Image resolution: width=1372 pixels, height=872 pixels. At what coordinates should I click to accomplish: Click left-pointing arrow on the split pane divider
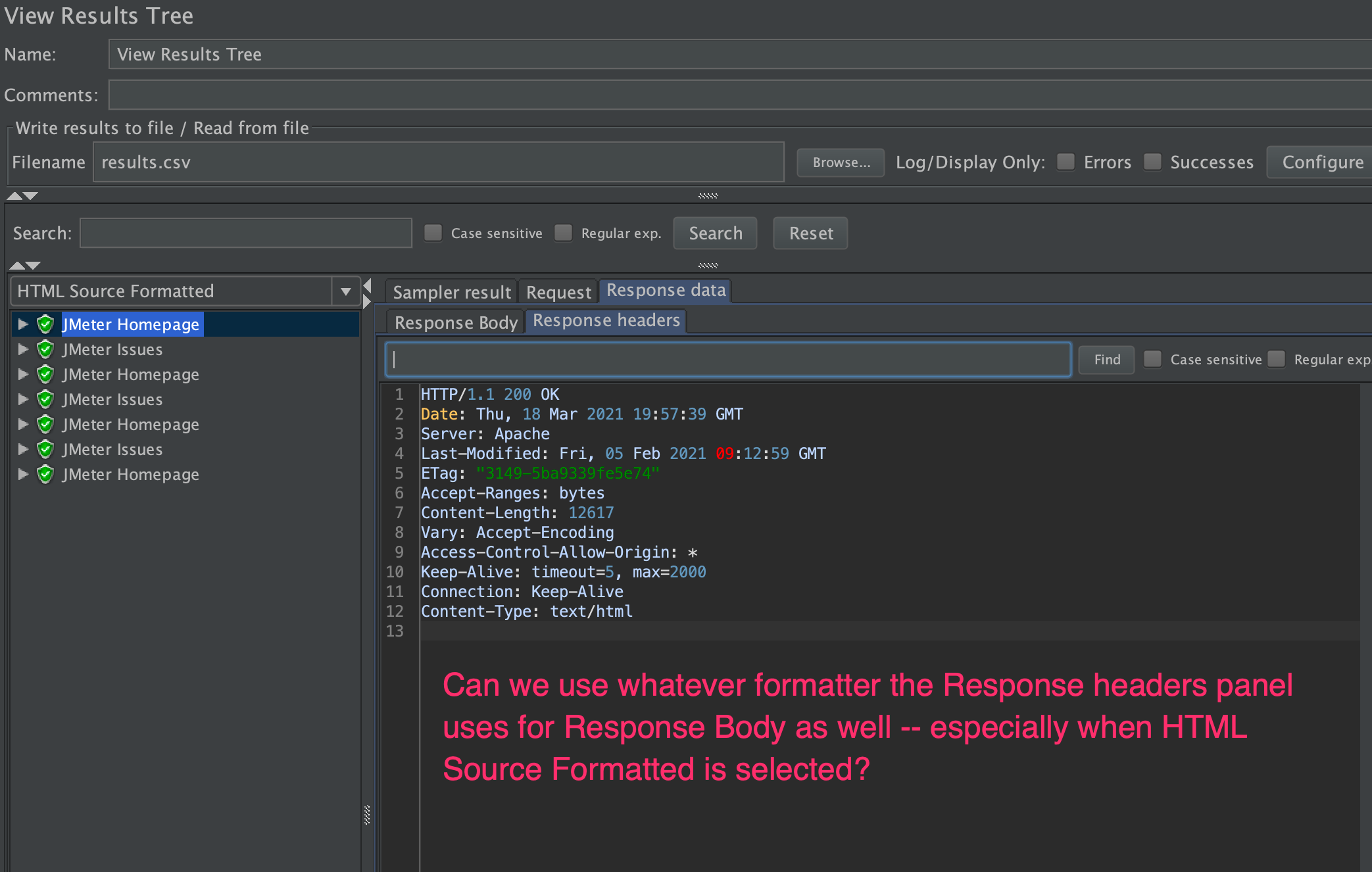[x=368, y=285]
